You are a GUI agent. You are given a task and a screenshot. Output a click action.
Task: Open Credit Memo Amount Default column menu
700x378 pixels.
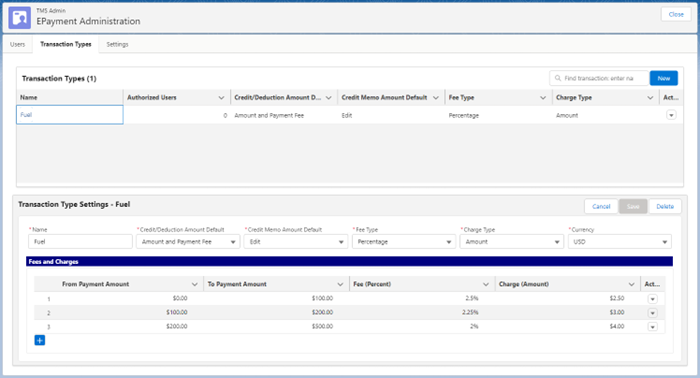pyautogui.click(x=436, y=98)
